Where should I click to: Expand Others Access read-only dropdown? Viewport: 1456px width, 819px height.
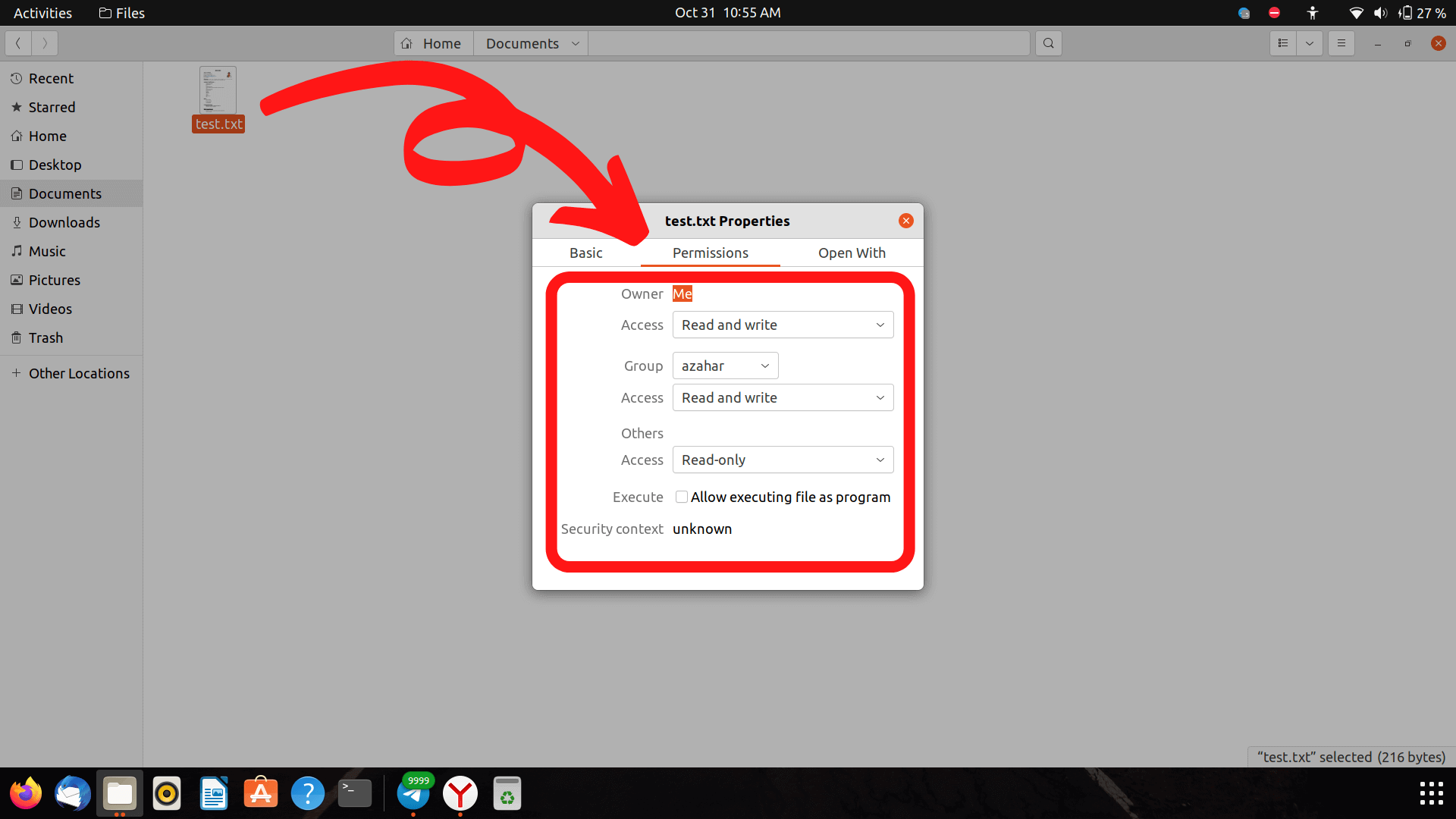(x=782, y=459)
